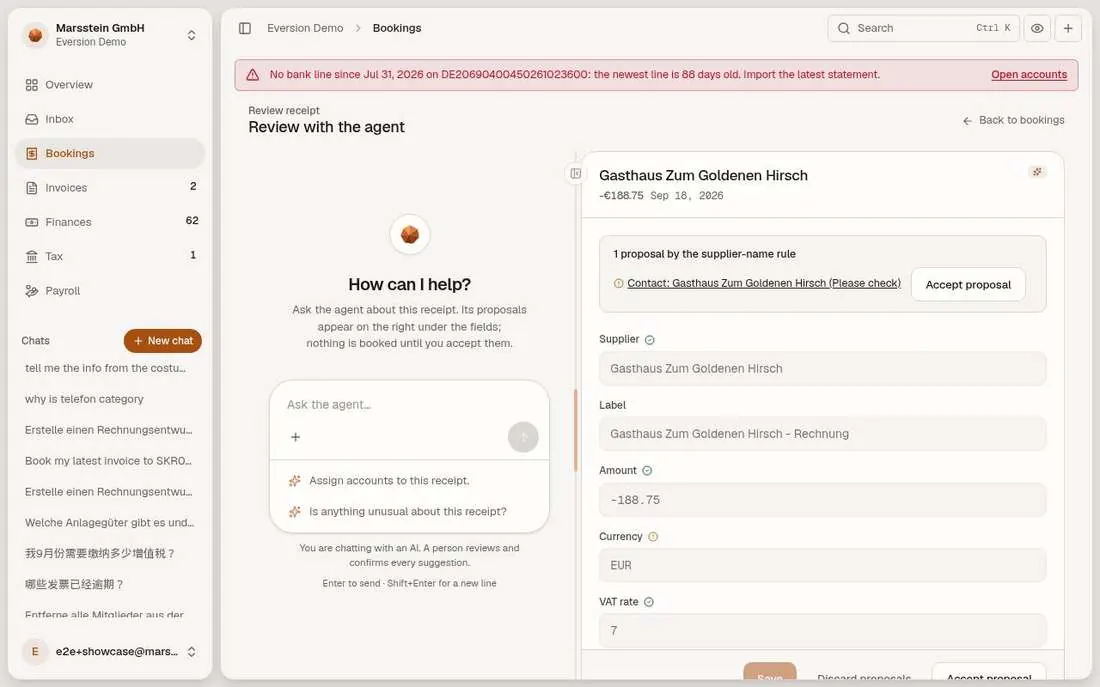Image resolution: width=1100 pixels, height=687 pixels.
Task: Click the Overview grid icon
Action: pos(32,85)
